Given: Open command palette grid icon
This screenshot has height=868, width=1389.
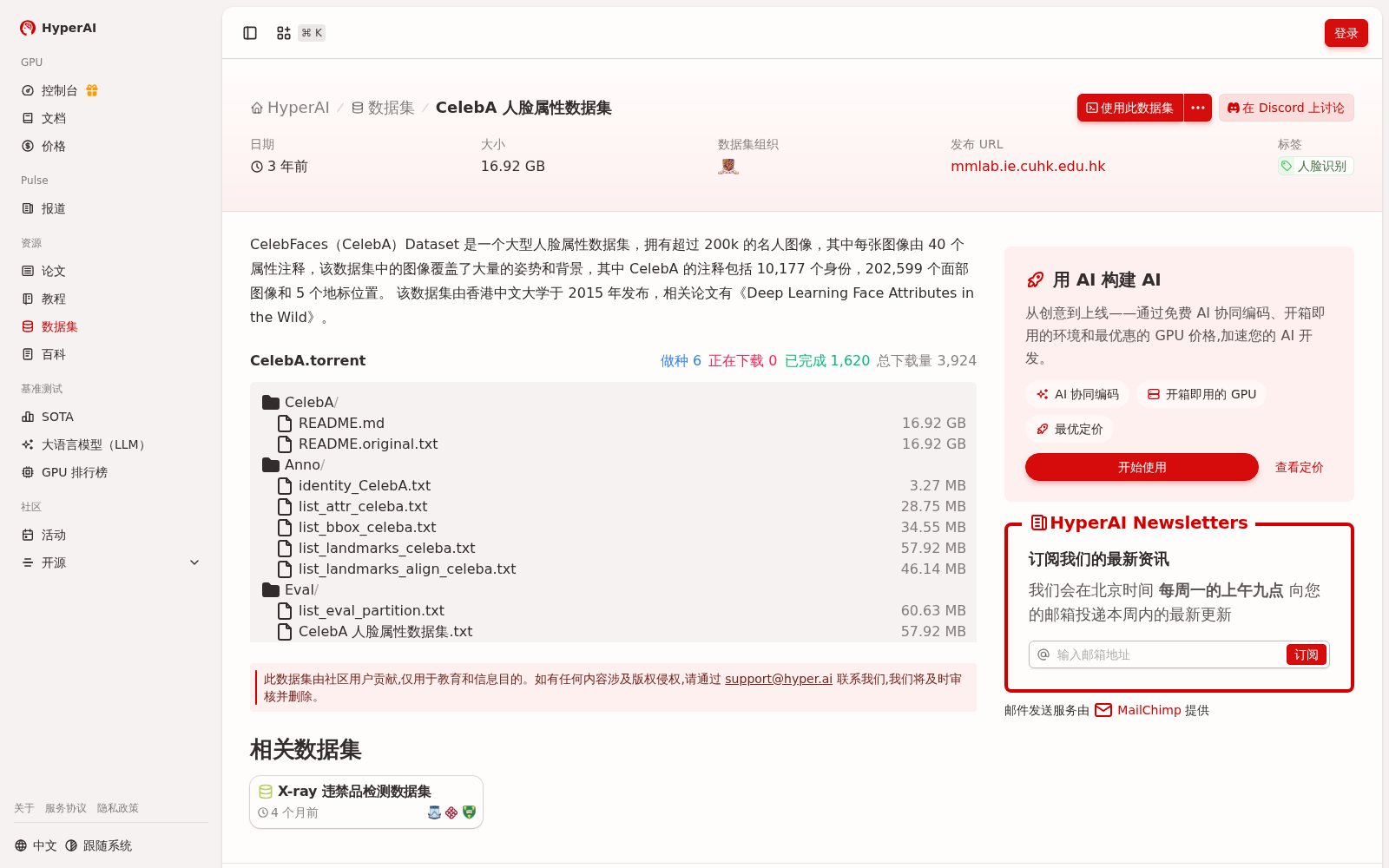Looking at the screenshot, I should tap(284, 33).
